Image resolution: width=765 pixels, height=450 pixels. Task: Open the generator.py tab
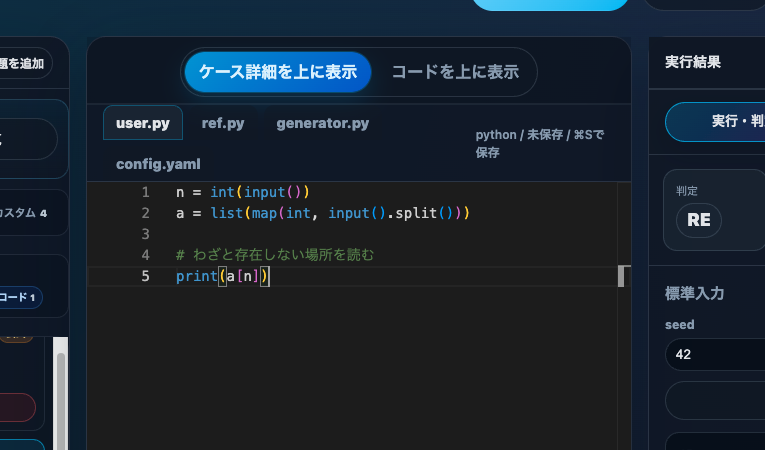coord(322,123)
